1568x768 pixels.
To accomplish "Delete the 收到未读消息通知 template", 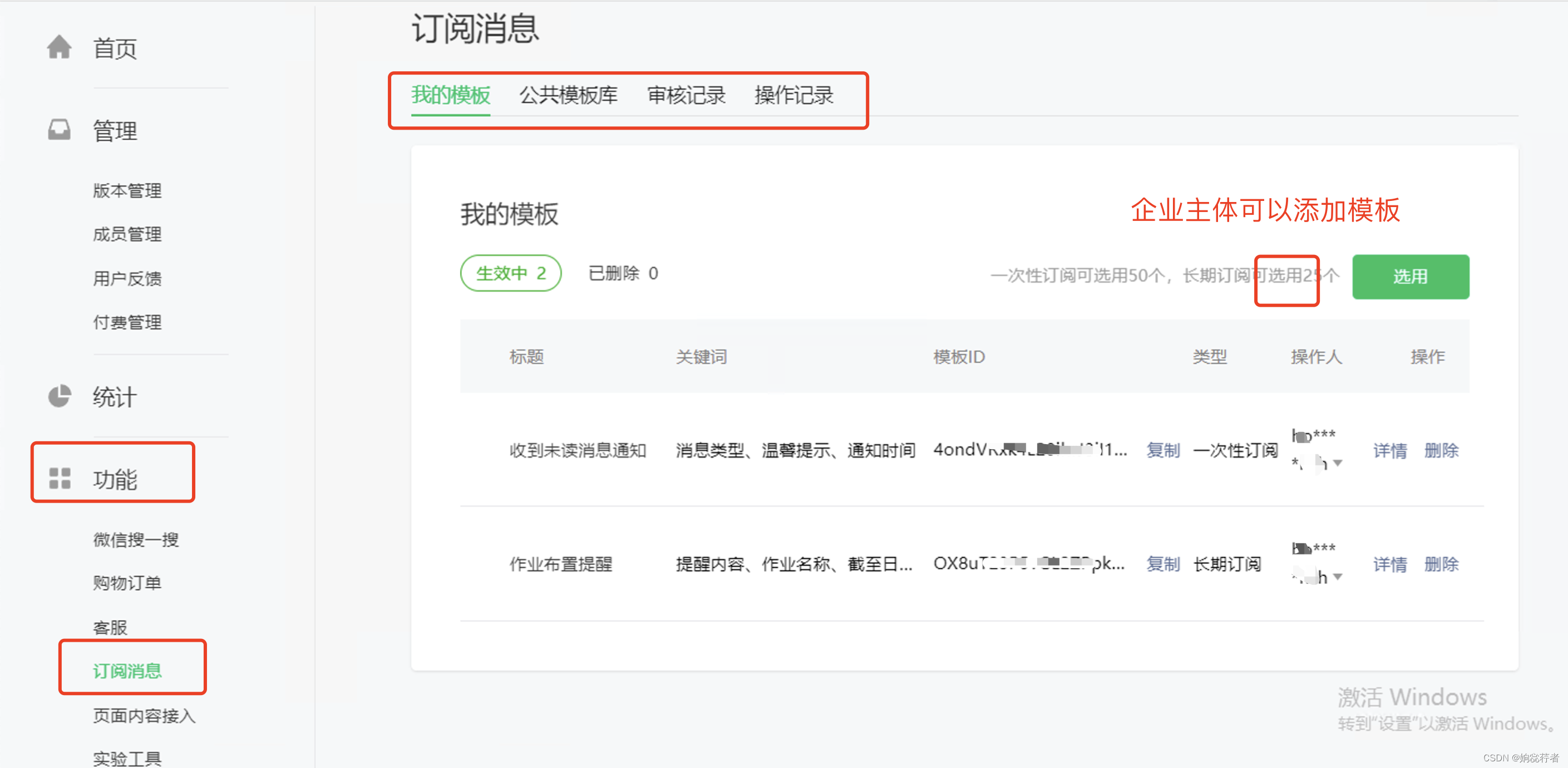I will 1441,450.
